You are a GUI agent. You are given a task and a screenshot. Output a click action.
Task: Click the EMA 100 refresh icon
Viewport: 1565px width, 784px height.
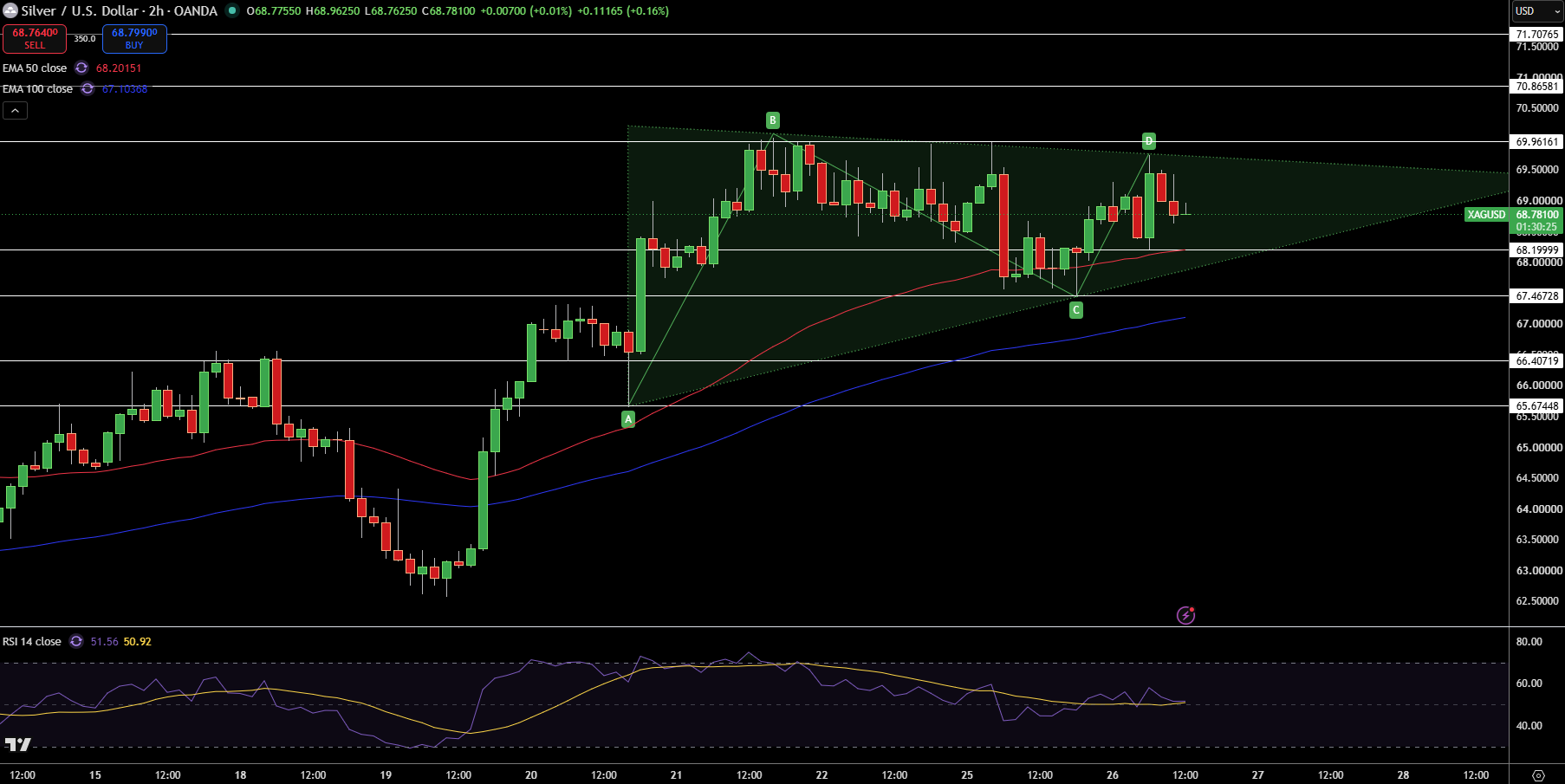tap(88, 88)
